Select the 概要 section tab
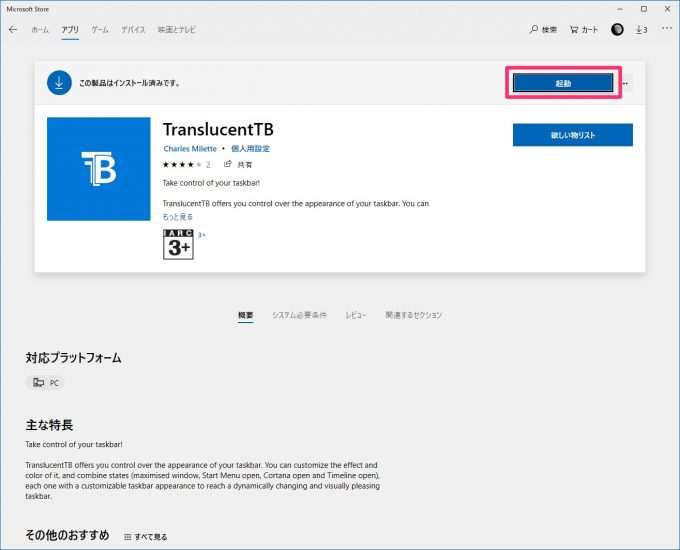 point(245,315)
